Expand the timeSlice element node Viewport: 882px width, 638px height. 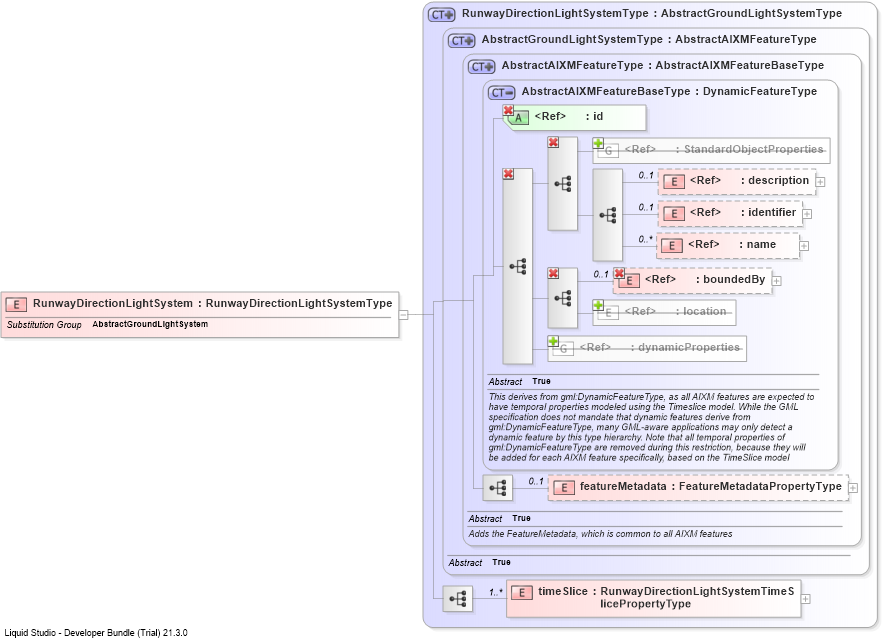pos(805,599)
